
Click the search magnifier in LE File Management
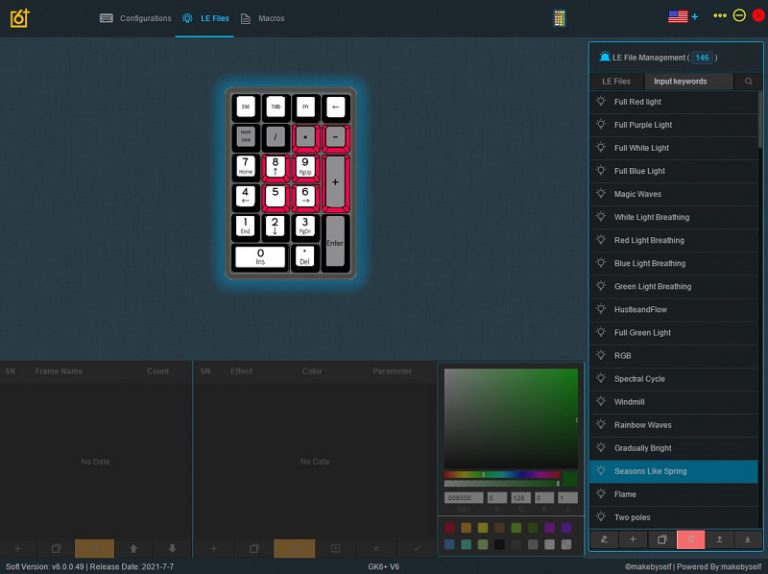tap(748, 81)
